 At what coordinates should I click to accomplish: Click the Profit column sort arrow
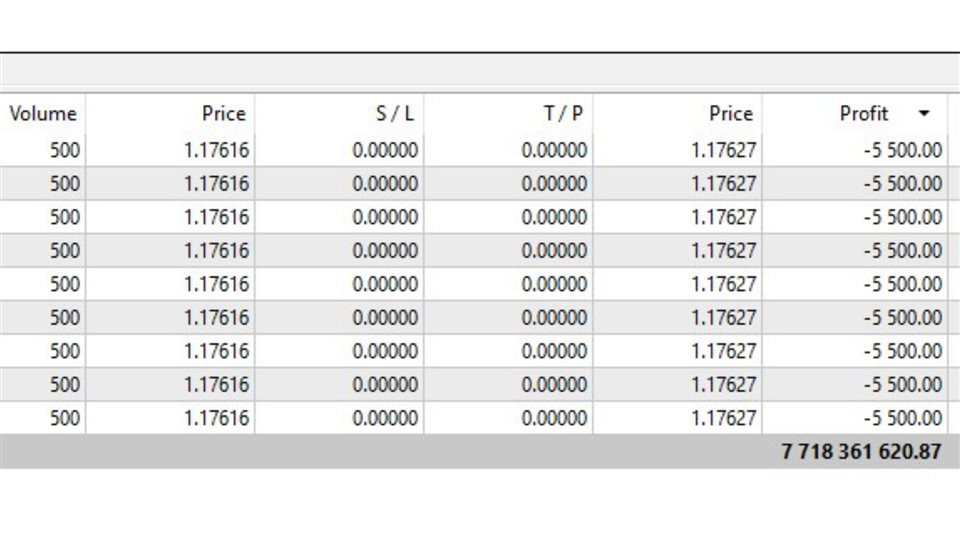pos(924,113)
